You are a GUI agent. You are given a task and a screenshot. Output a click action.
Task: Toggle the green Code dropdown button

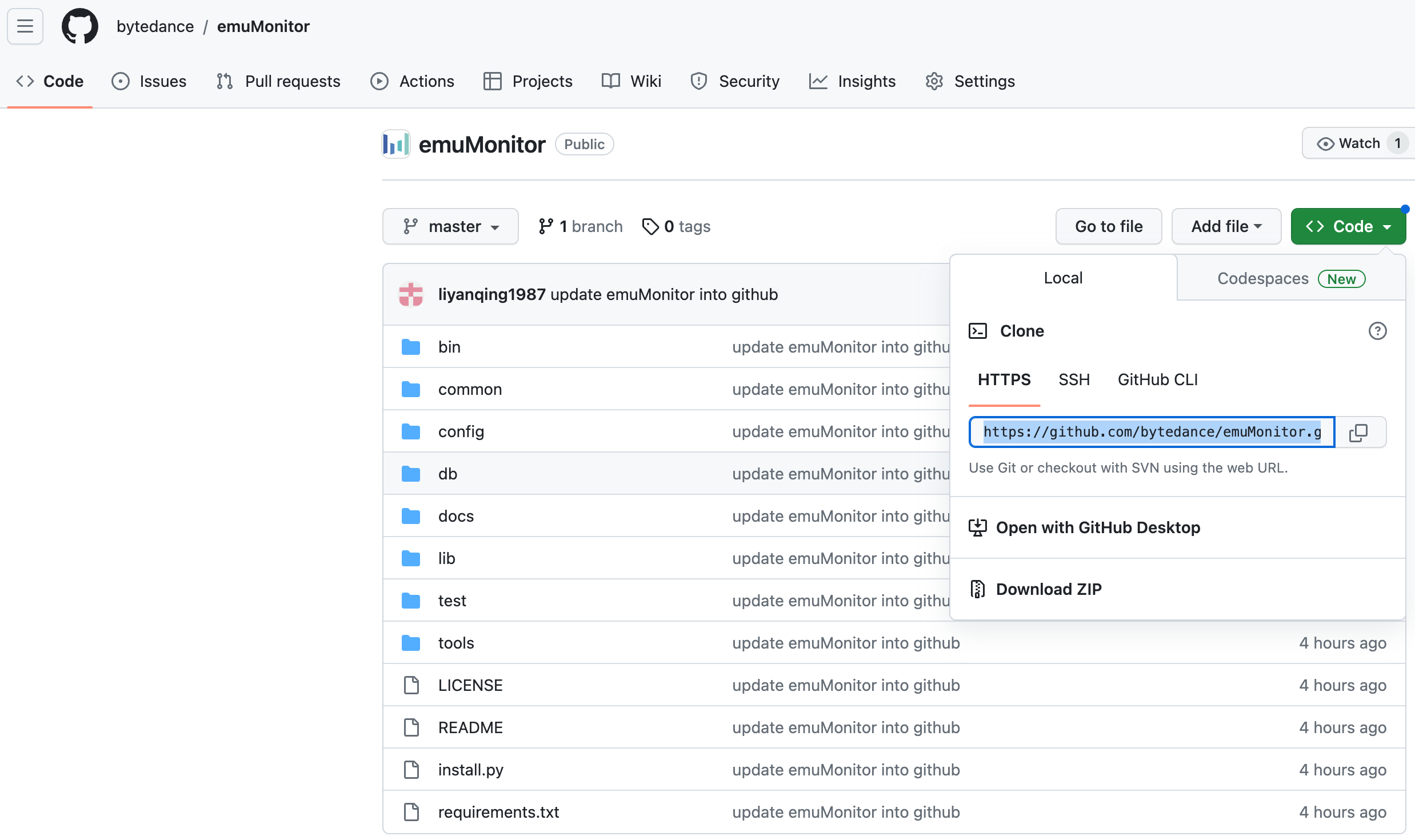[x=1348, y=226]
